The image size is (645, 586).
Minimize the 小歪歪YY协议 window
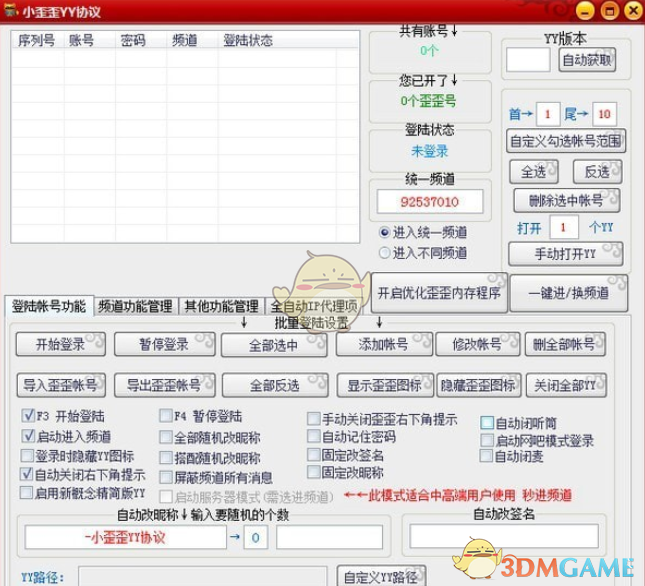[585, 11]
